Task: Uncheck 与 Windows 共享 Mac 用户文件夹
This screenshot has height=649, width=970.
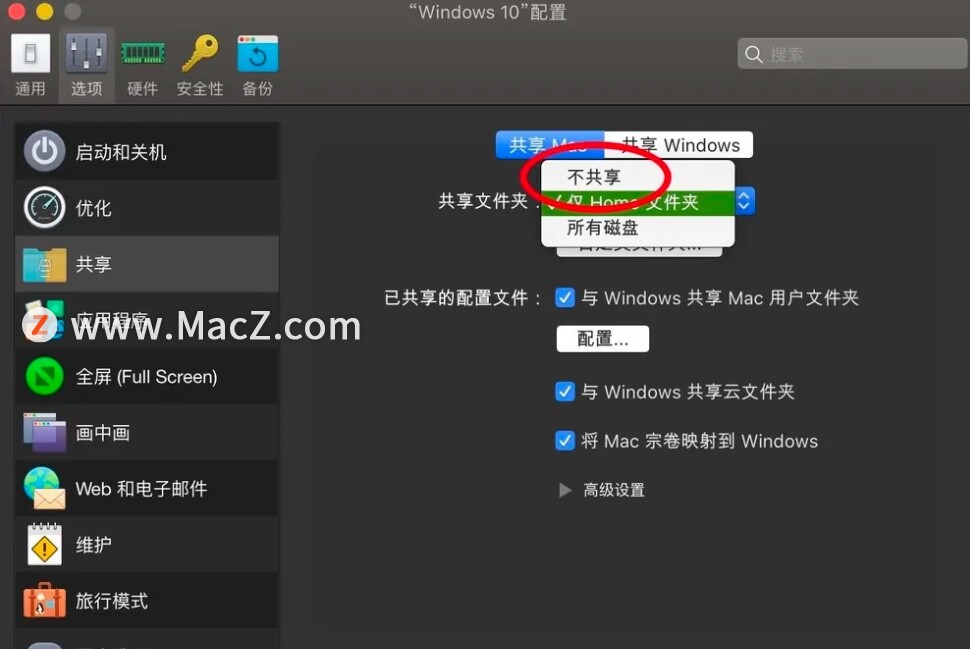Action: pos(565,298)
